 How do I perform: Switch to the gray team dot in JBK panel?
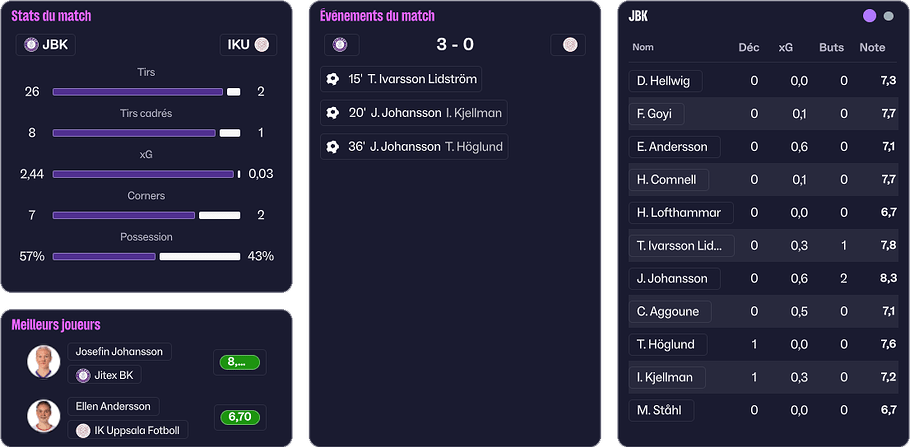(889, 16)
